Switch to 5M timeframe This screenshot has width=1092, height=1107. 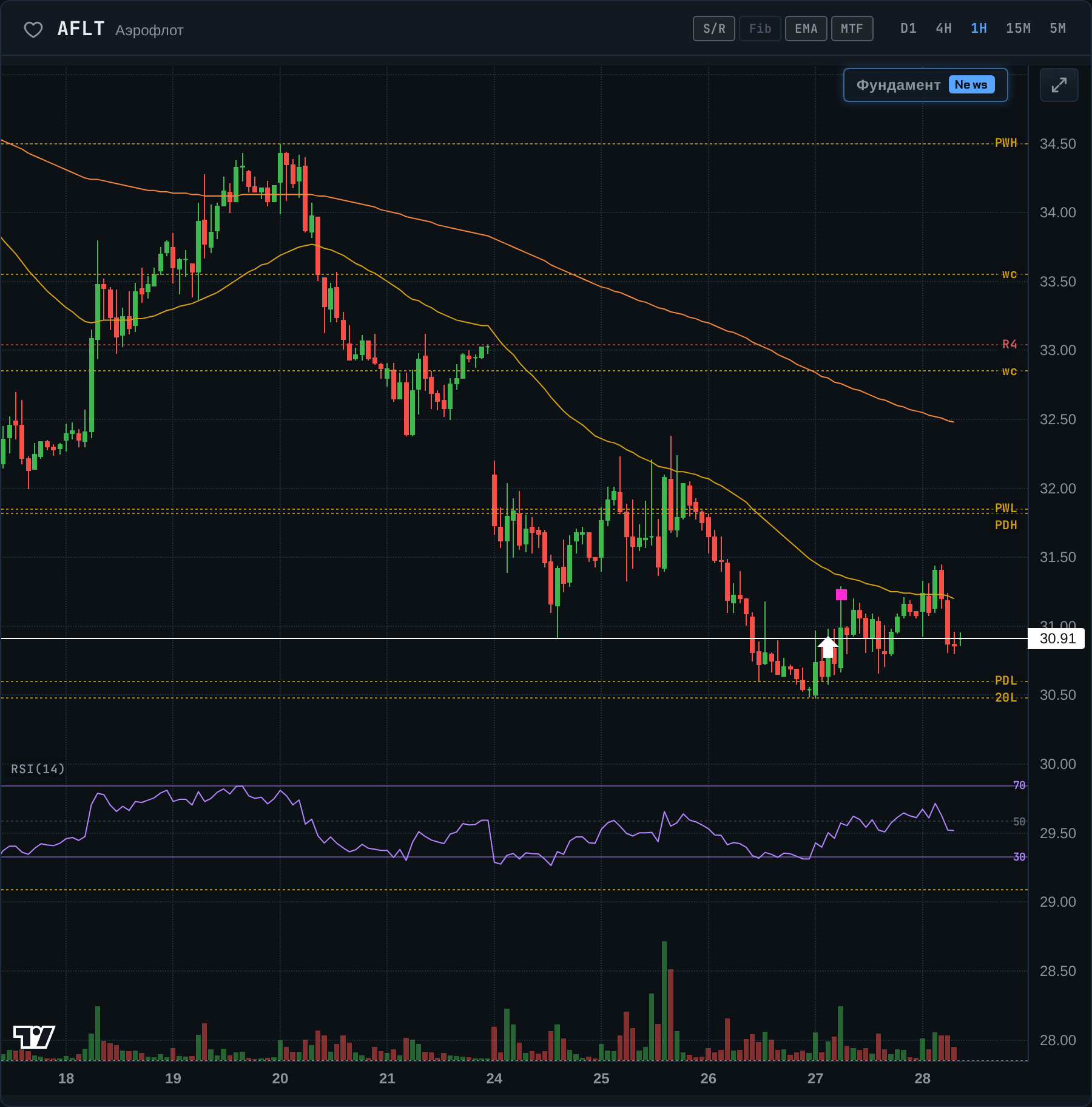[1057, 29]
